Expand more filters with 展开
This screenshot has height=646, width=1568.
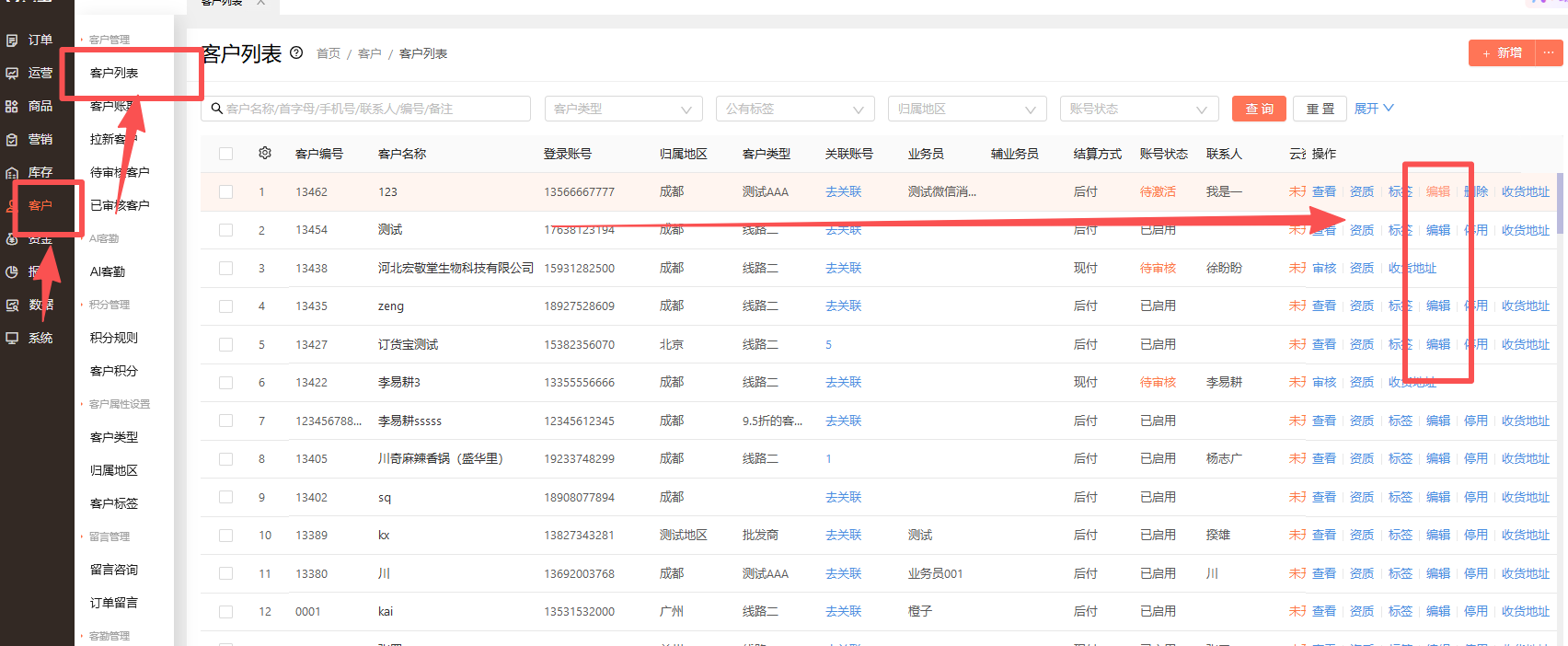tap(1374, 109)
